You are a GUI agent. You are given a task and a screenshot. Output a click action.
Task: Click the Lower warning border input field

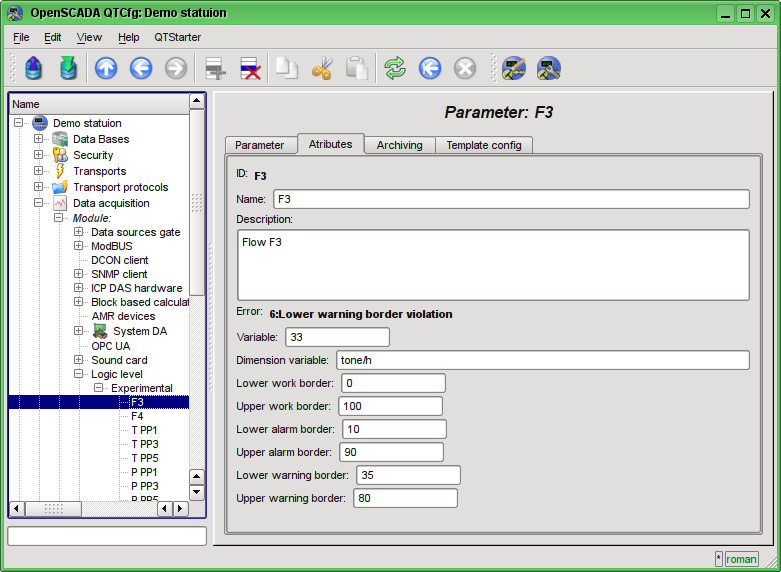pyautogui.click(x=407, y=475)
